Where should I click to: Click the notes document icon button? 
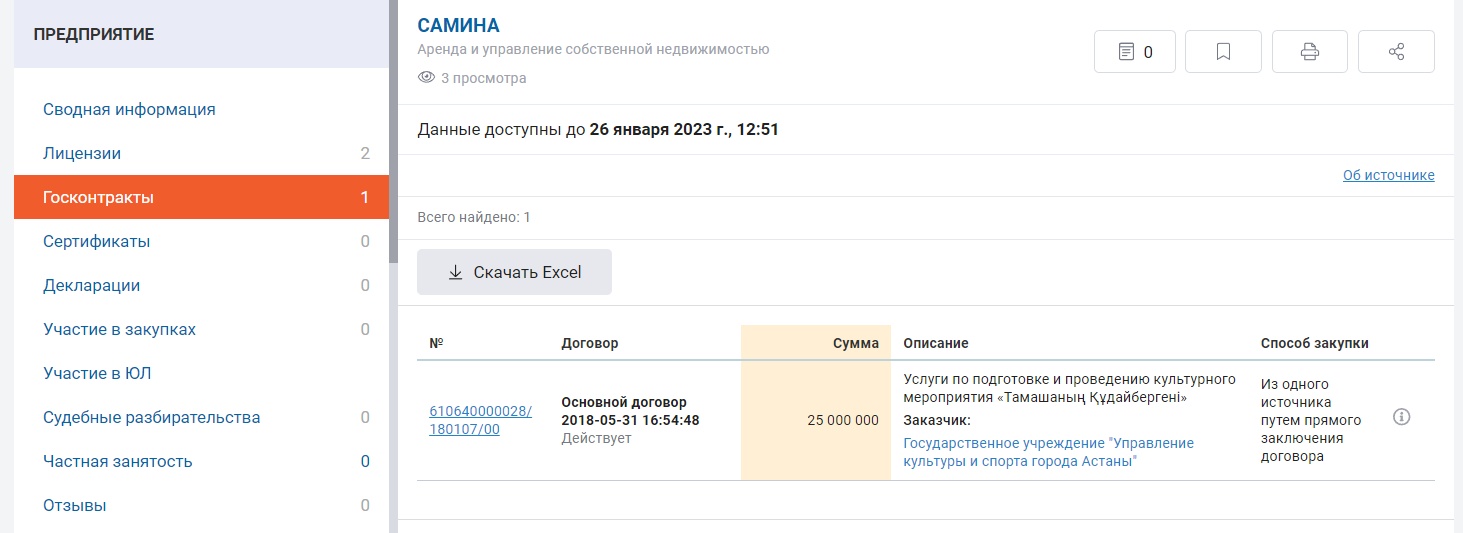[x=1134, y=52]
